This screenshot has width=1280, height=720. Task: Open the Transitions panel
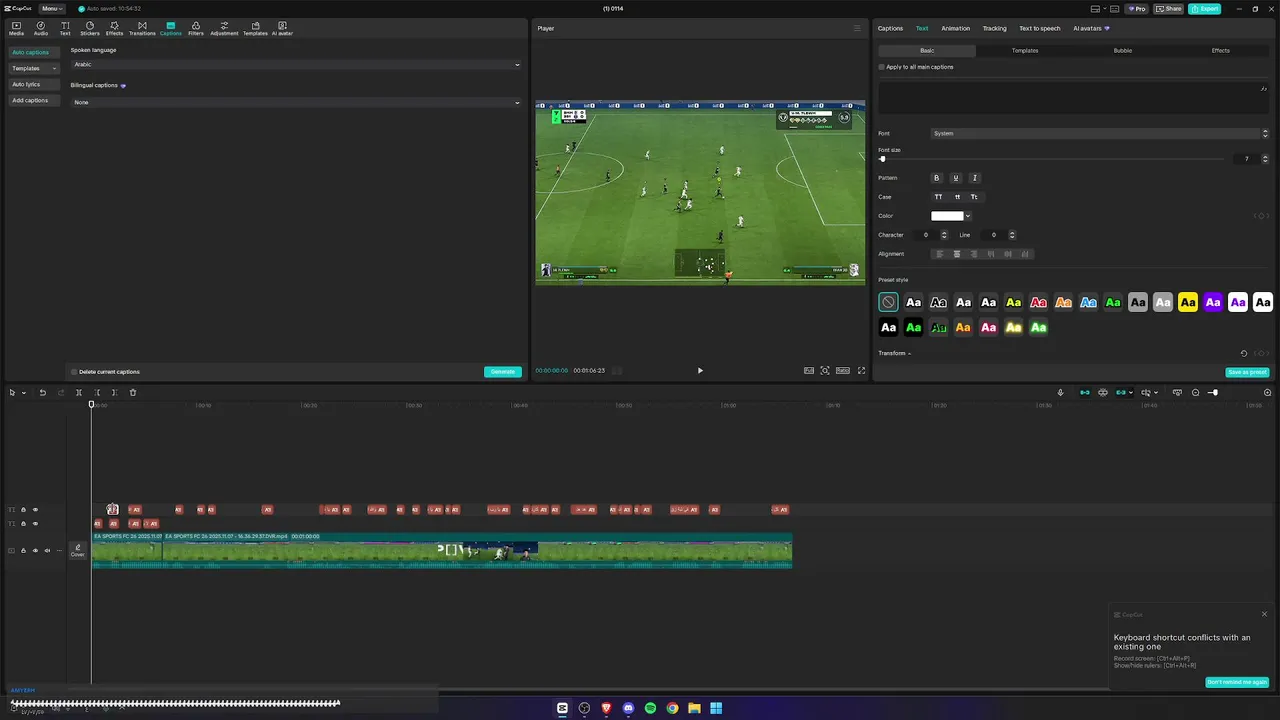pos(142,28)
